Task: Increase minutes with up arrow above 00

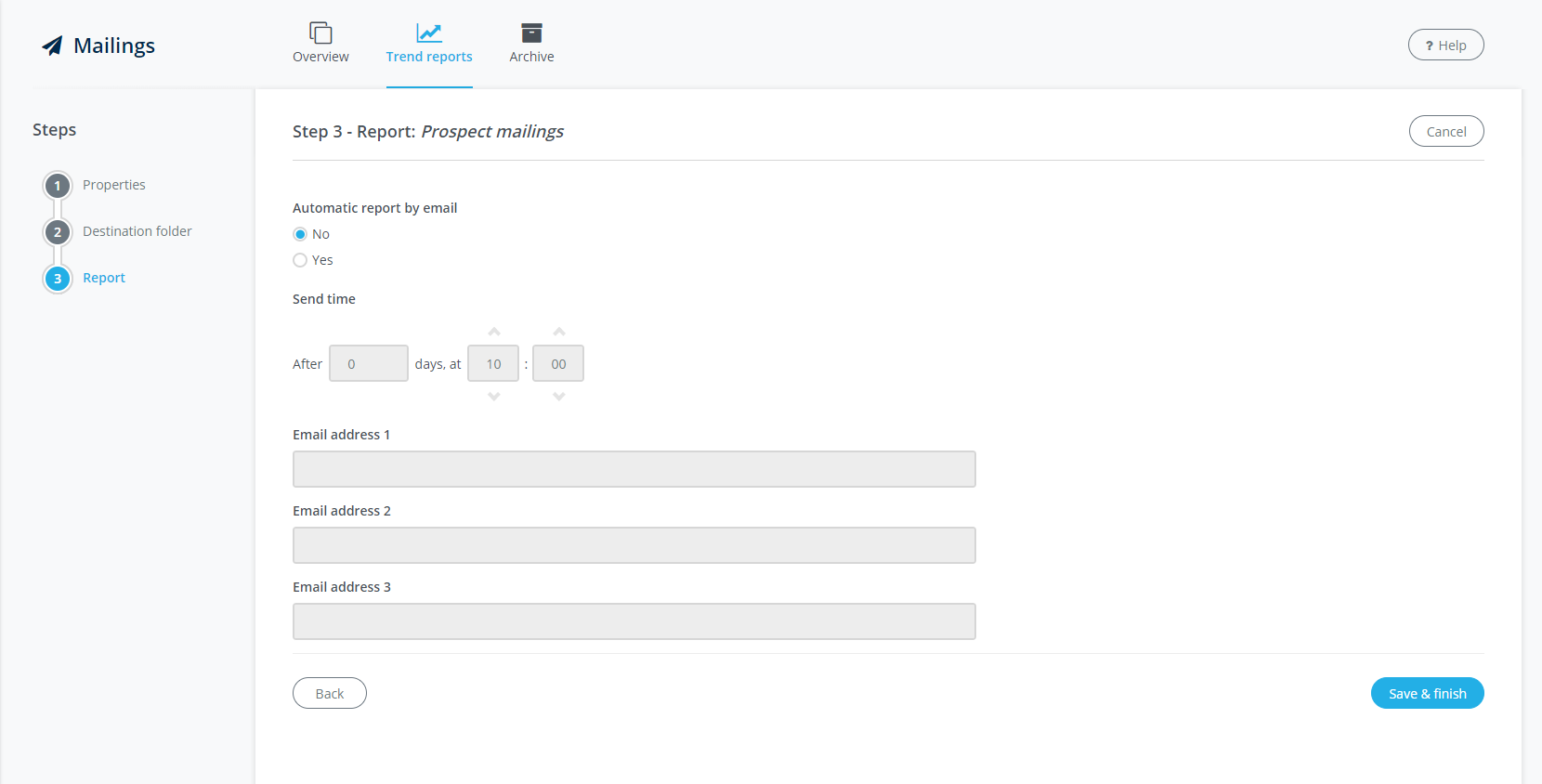Action: coord(559,332)
